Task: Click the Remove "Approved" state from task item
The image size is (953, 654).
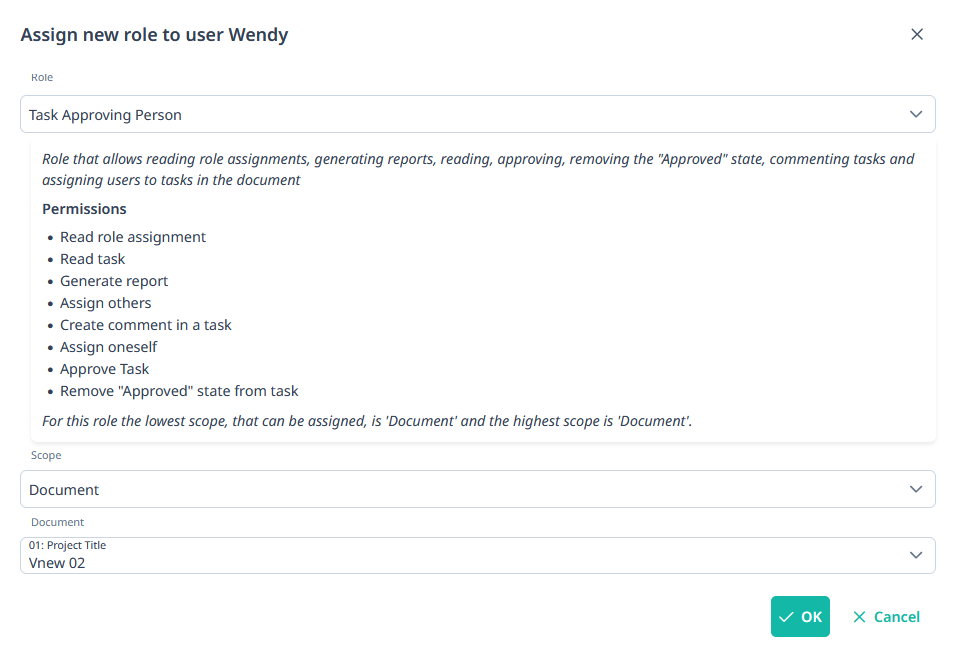Action: pos(179,391)
